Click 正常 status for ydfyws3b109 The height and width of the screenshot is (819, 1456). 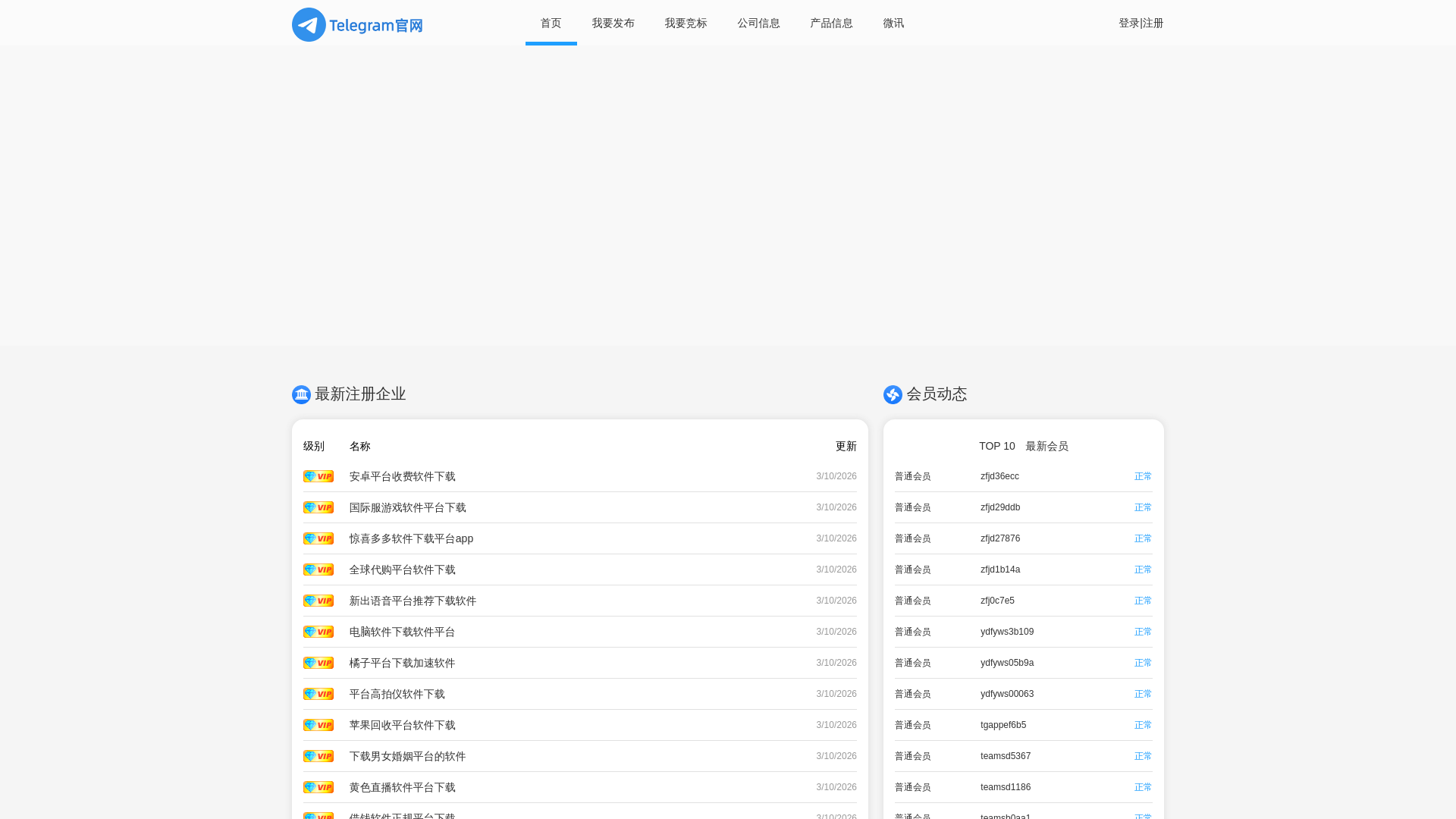point(1144,632)
